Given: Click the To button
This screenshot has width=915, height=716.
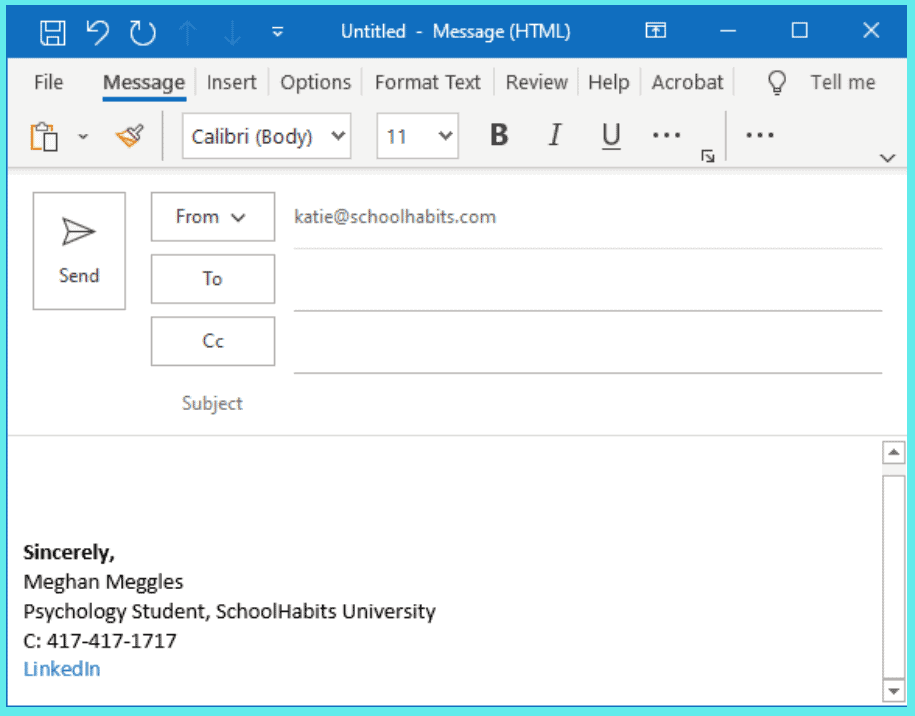Looking at the screenshot, I should tap(212, 278).
